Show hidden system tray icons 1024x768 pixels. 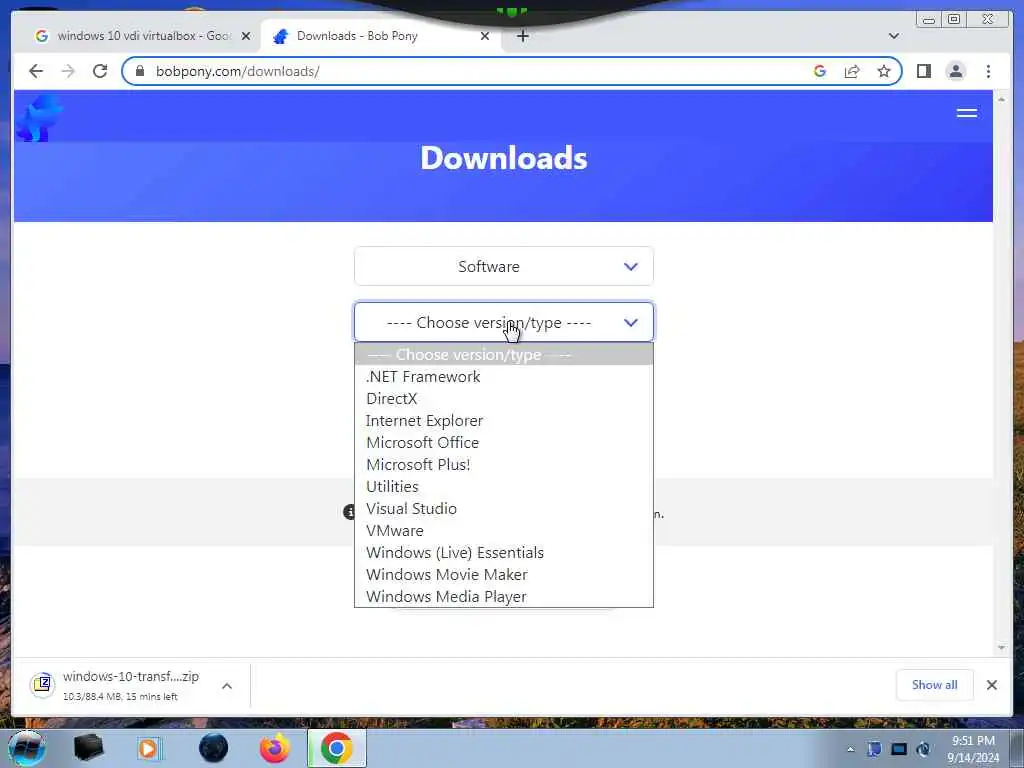850,749
